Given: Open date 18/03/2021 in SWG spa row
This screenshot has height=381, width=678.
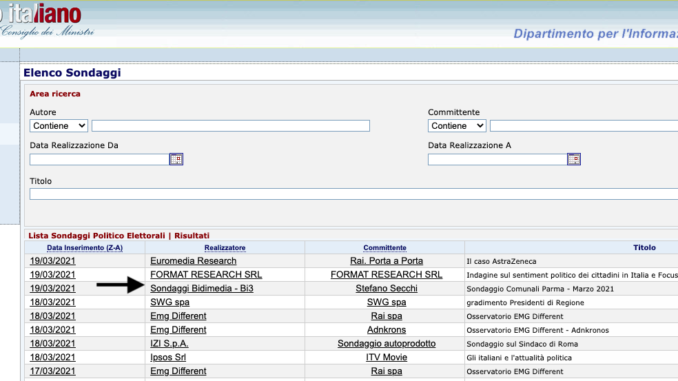Looking at the screenshot, I should [x=52, y=302].
